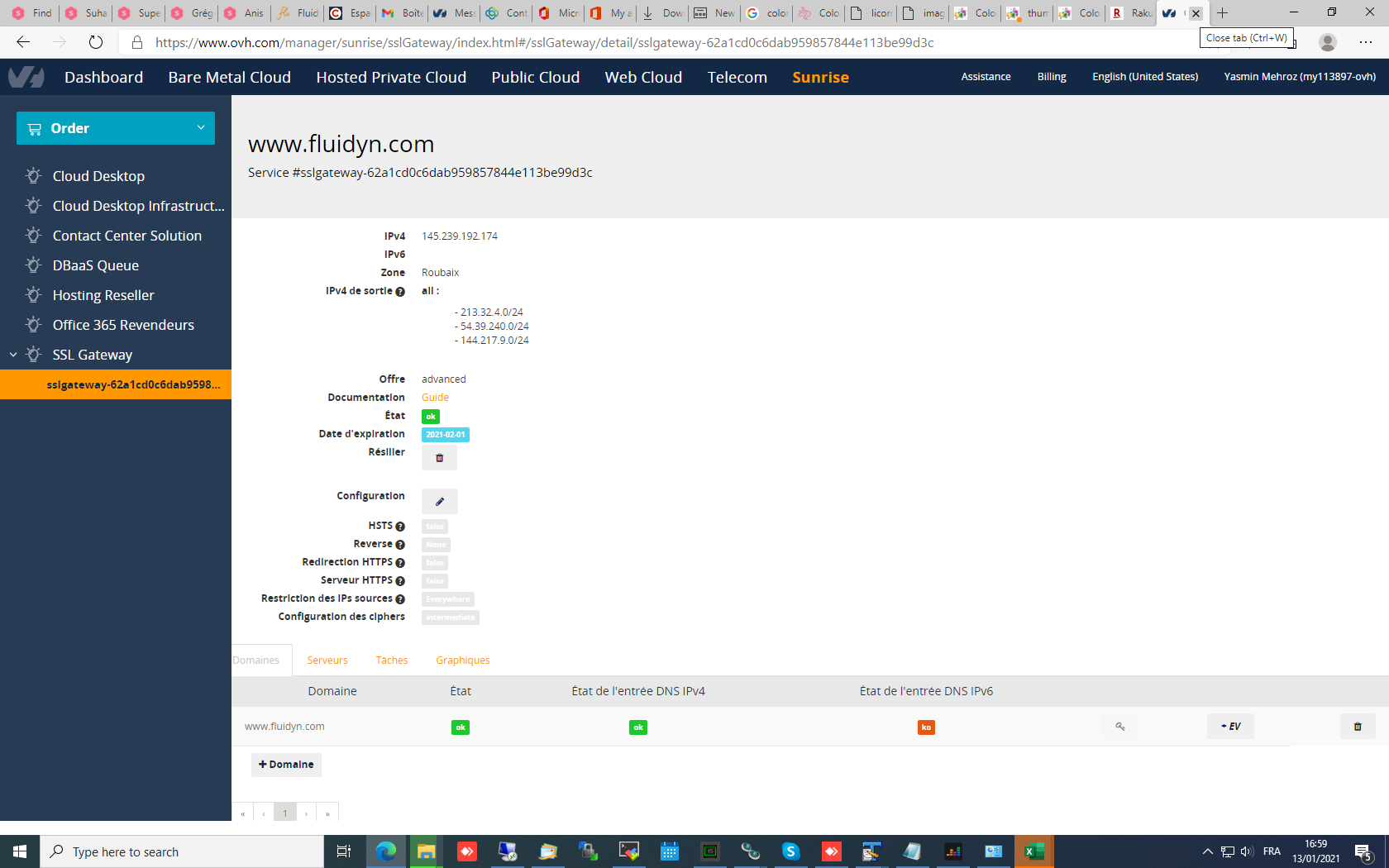Screen dimensions: 1389x868
Task: Switch to the Graphiques tab
Action: click(x=462, y=661)
